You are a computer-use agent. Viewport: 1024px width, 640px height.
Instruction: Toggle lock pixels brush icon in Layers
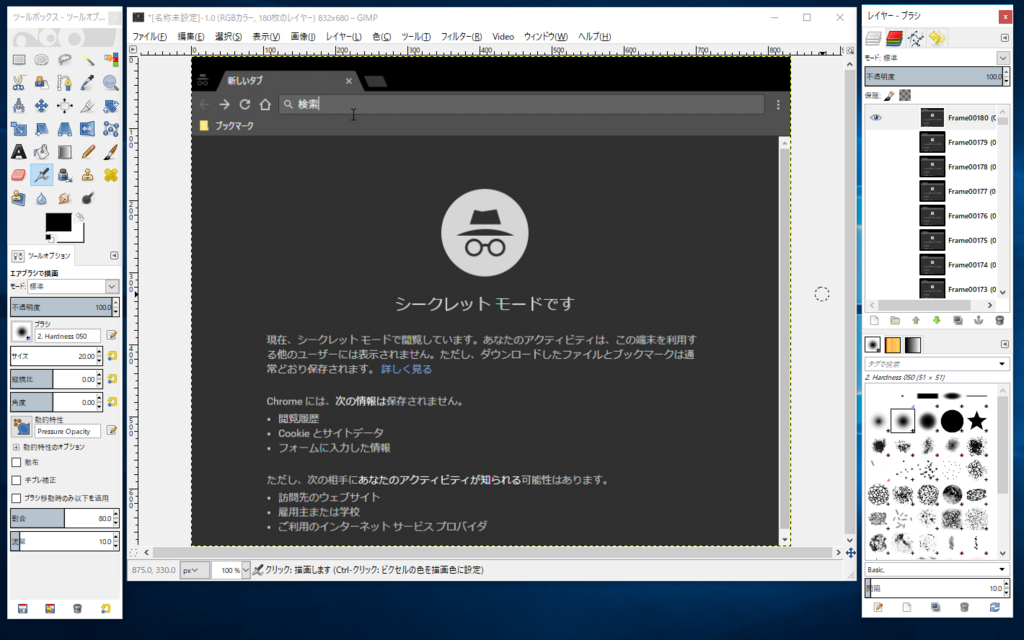point(889,96)
